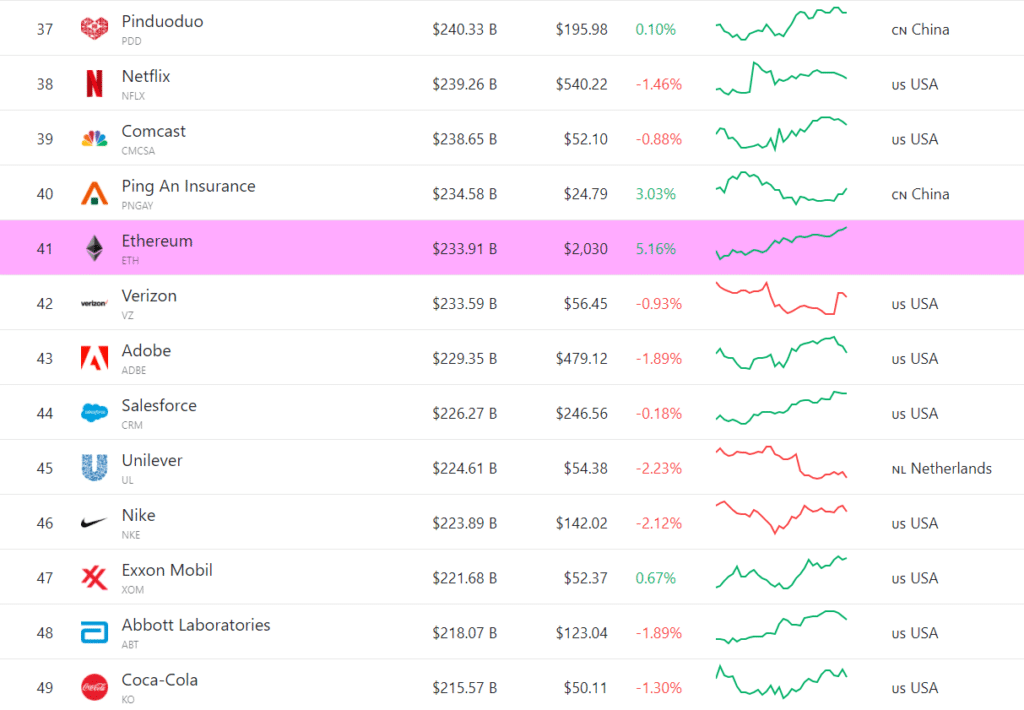Click Ethereum green price sparkline chart
This screenshot has width=1024, height=710.
point(781,244)
